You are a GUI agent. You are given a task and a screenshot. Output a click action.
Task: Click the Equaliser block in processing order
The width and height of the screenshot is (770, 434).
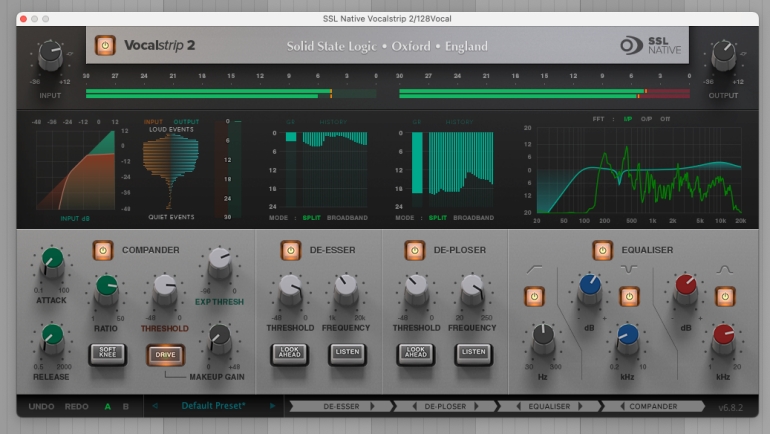(x=549, y=407)
